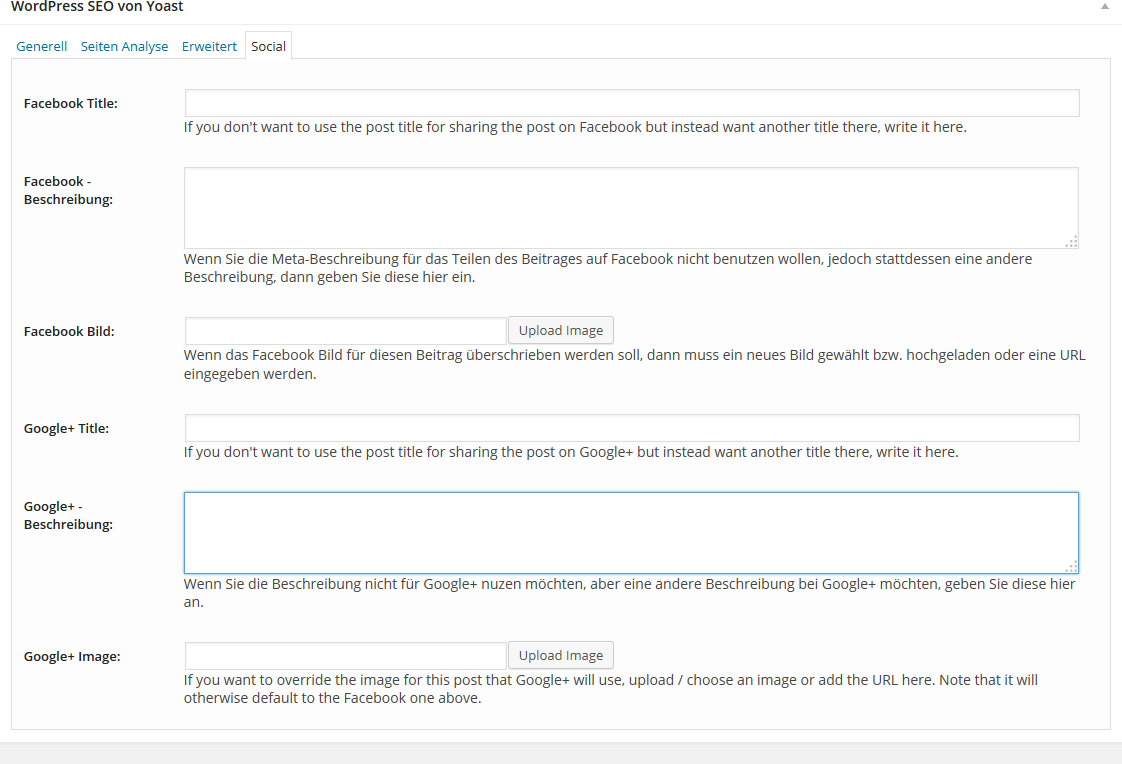
Task: Click the help text under Google+ Title
Action: click(571, 452)
